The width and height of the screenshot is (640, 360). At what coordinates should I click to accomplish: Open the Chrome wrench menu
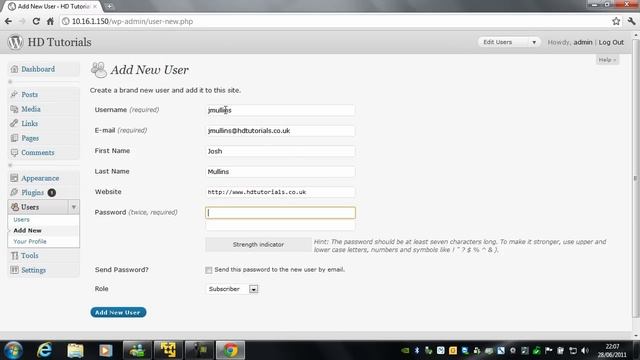pyautogui.click(x=631, y=21)
